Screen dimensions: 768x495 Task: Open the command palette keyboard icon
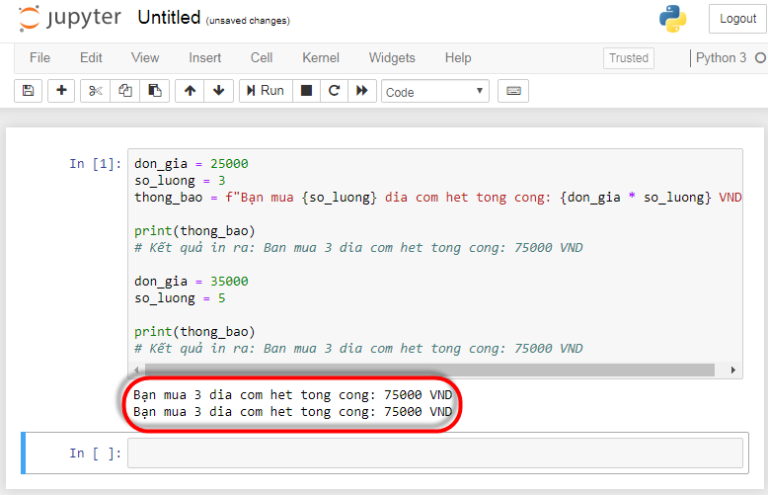[x=513, y=91]
